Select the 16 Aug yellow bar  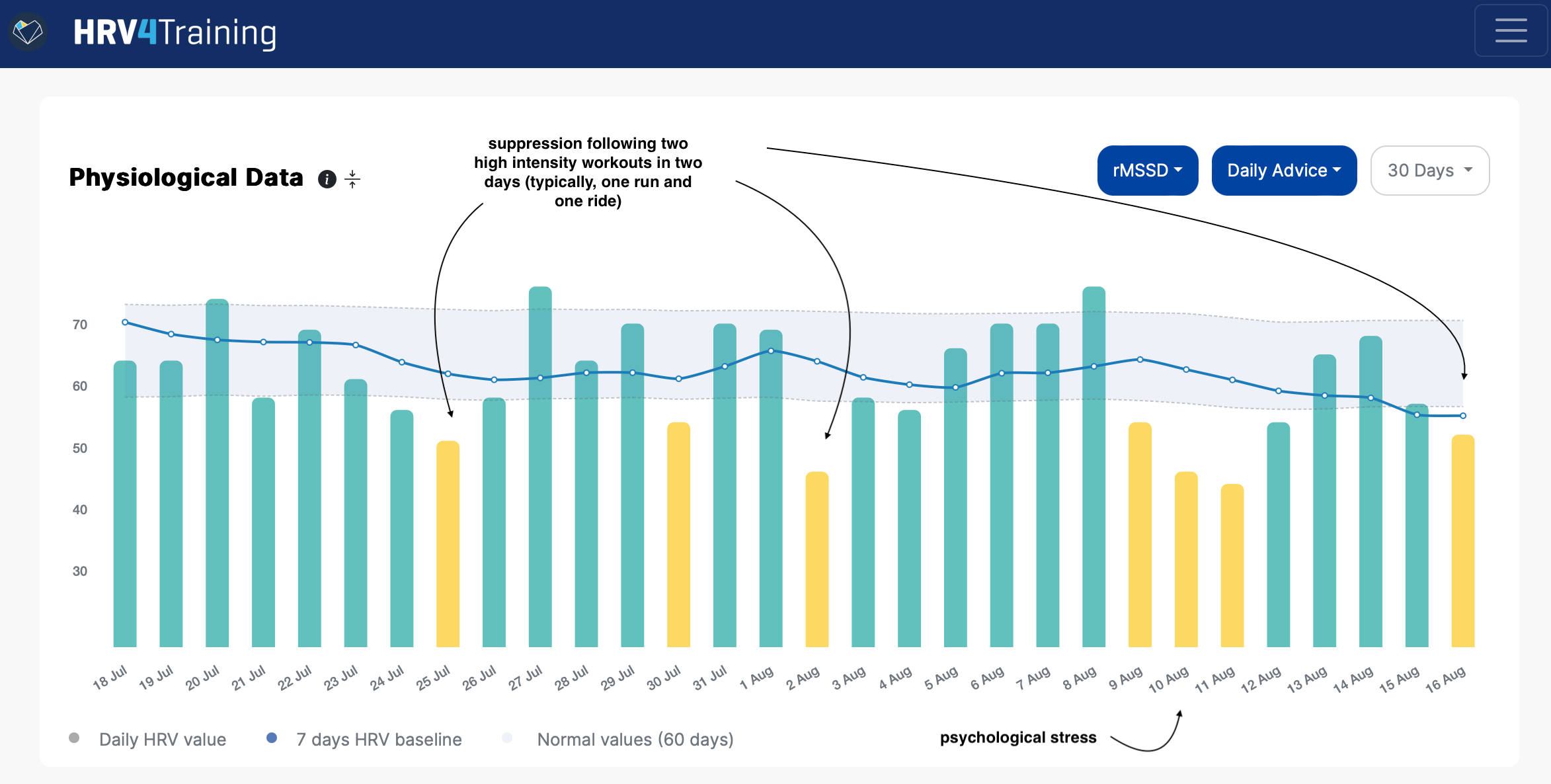tap(1462, 540)
